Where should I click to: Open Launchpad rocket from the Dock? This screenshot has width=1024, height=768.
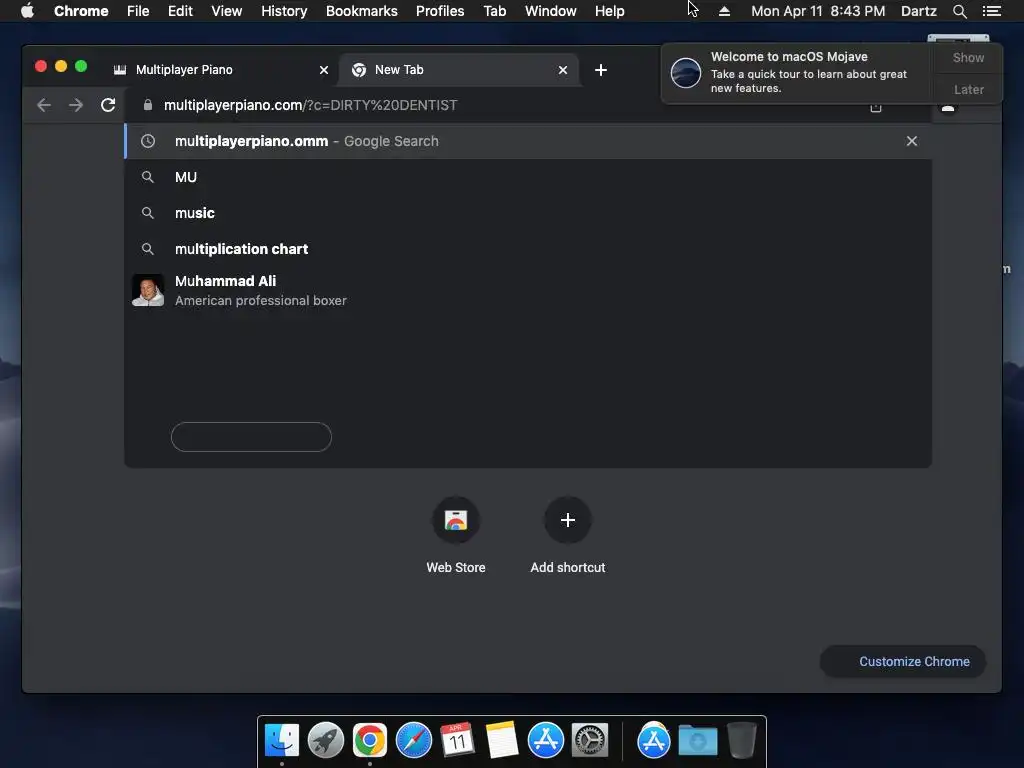pyautogui.click(x=325, y=741)
